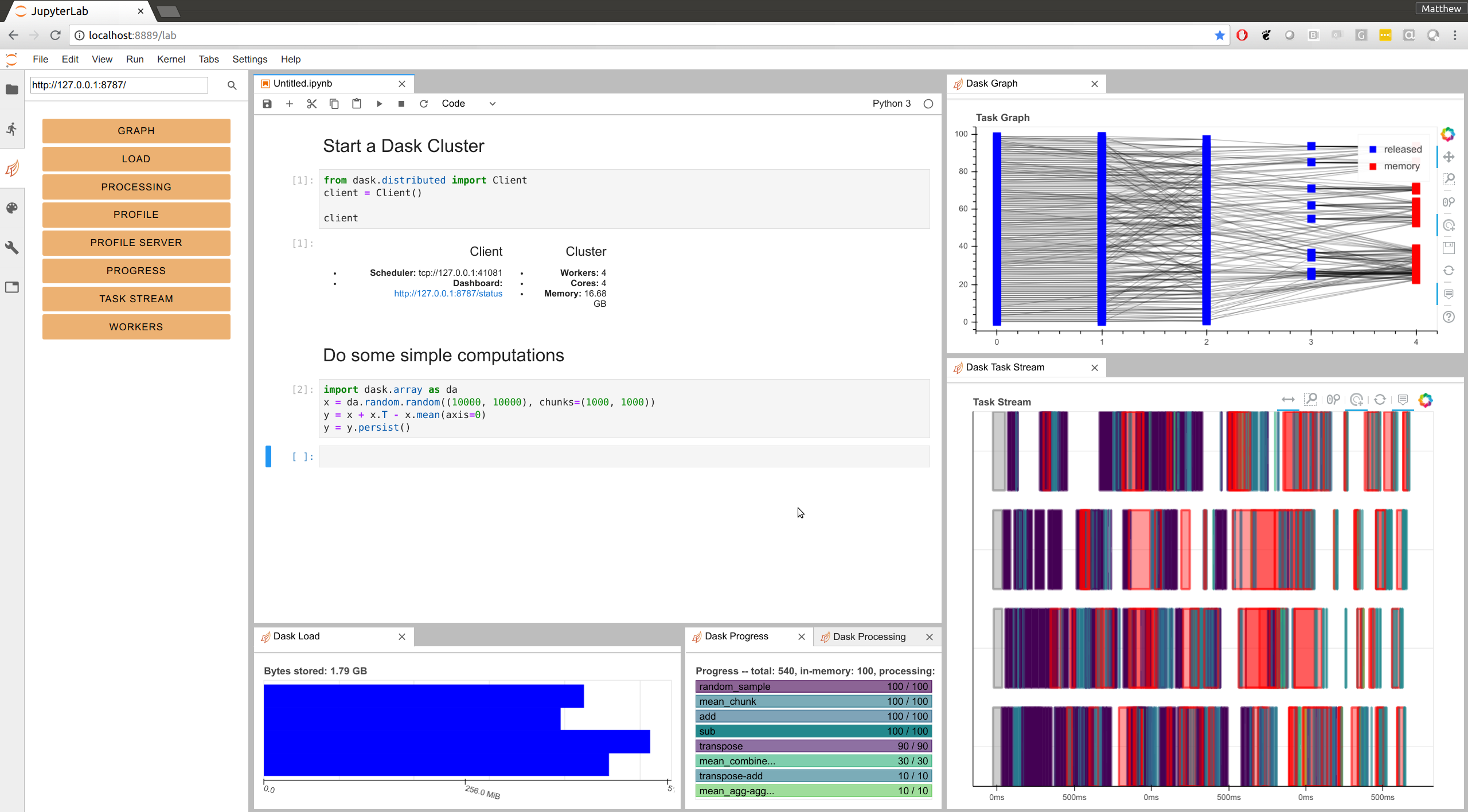The image size is (1468, 812).
Task: Open the cell type Code dropdown
Action: tap(468, 104)
